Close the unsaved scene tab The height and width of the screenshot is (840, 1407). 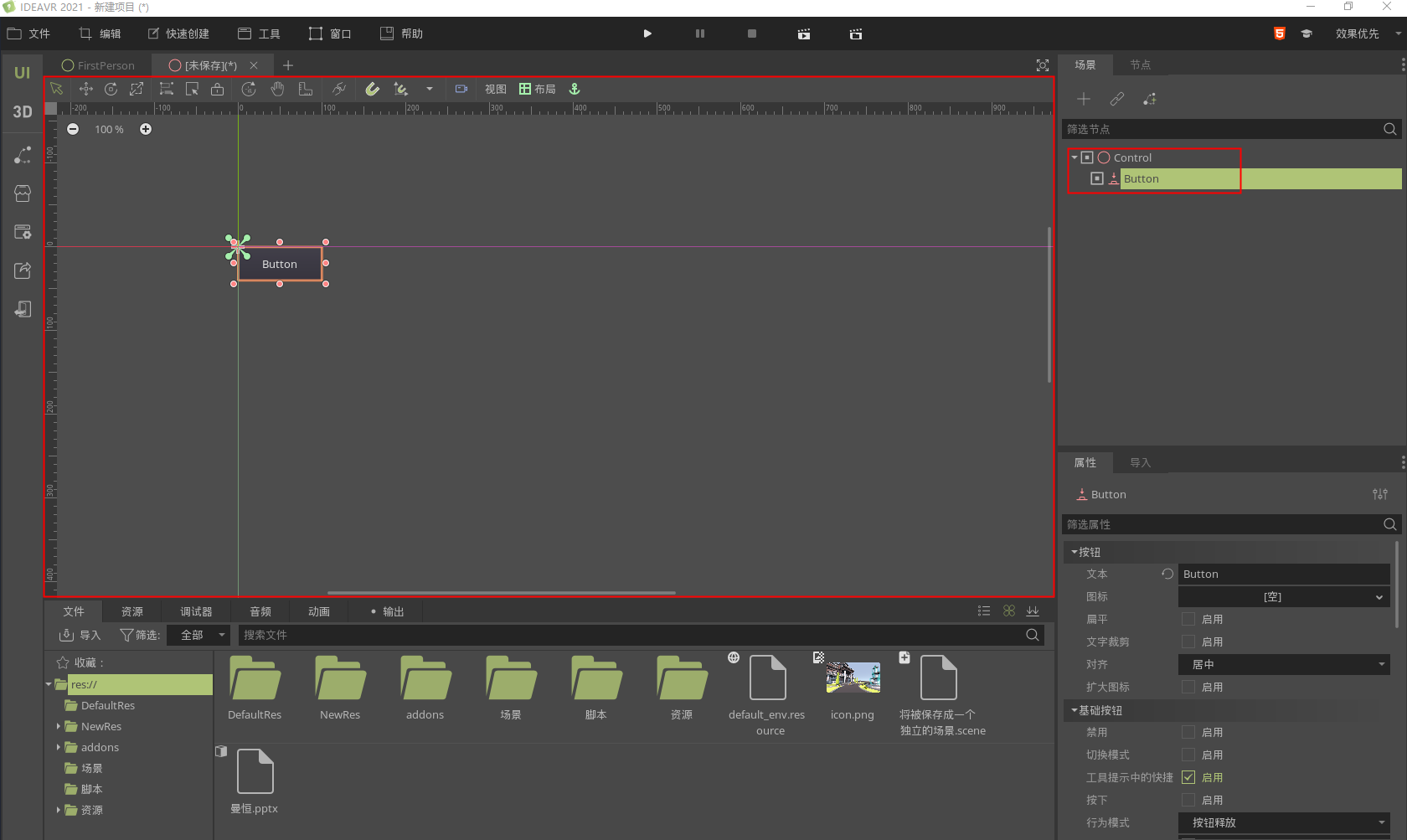[x=254, y=65]
